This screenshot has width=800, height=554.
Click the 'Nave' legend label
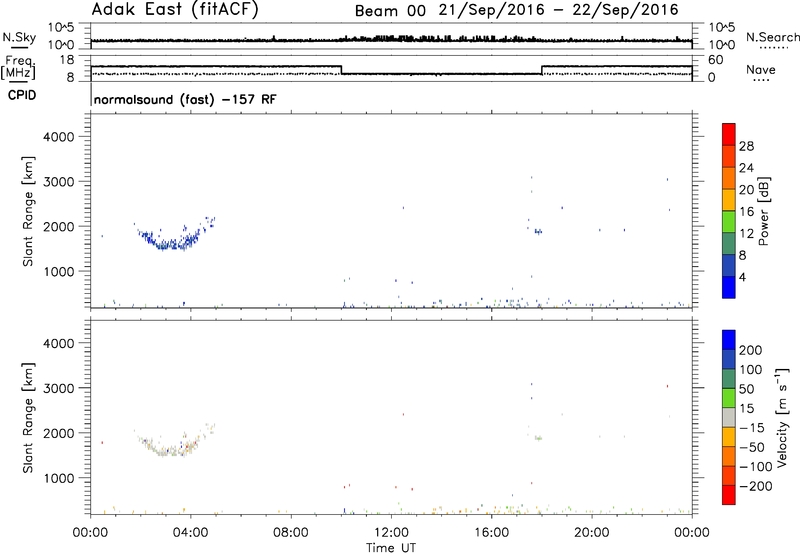[761, 69]
